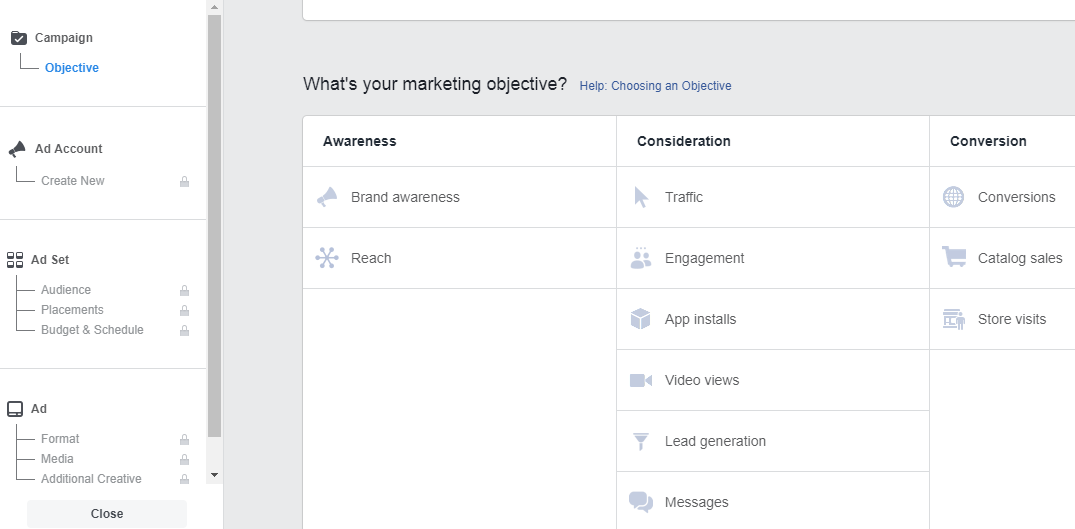Image resolution: width=1075 pixels, height=529 pixels.
Task: Click the Store visits storefront icon
Action: pos(954,319)
